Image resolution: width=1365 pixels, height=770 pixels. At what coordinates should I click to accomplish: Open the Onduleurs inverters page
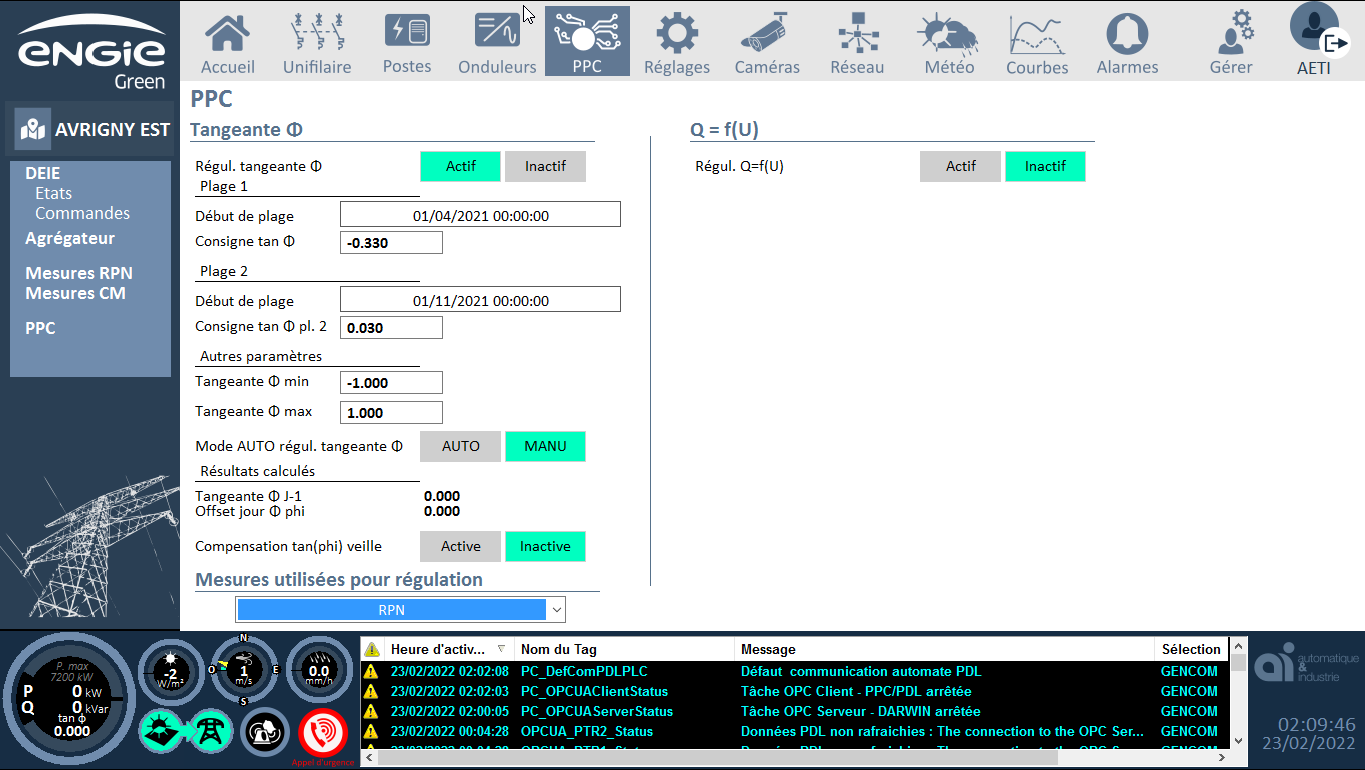coord(497,43)
